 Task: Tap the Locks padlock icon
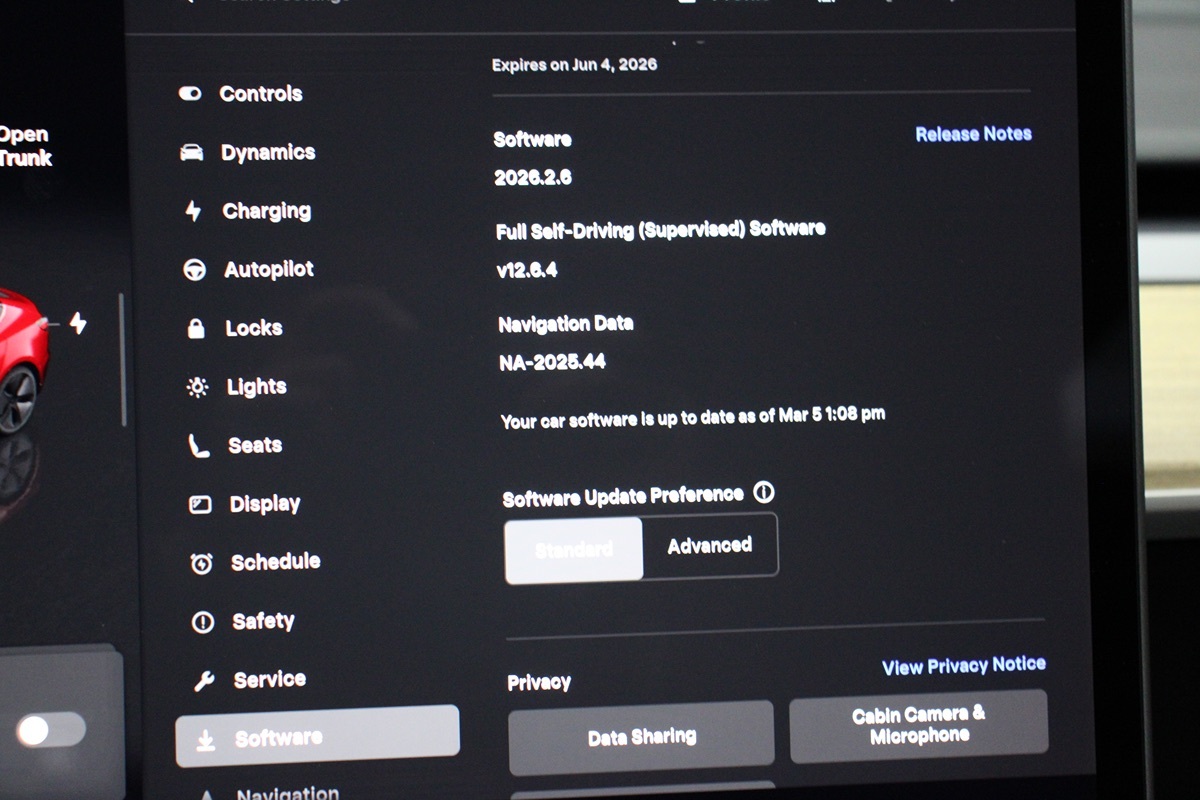point(196,329)
